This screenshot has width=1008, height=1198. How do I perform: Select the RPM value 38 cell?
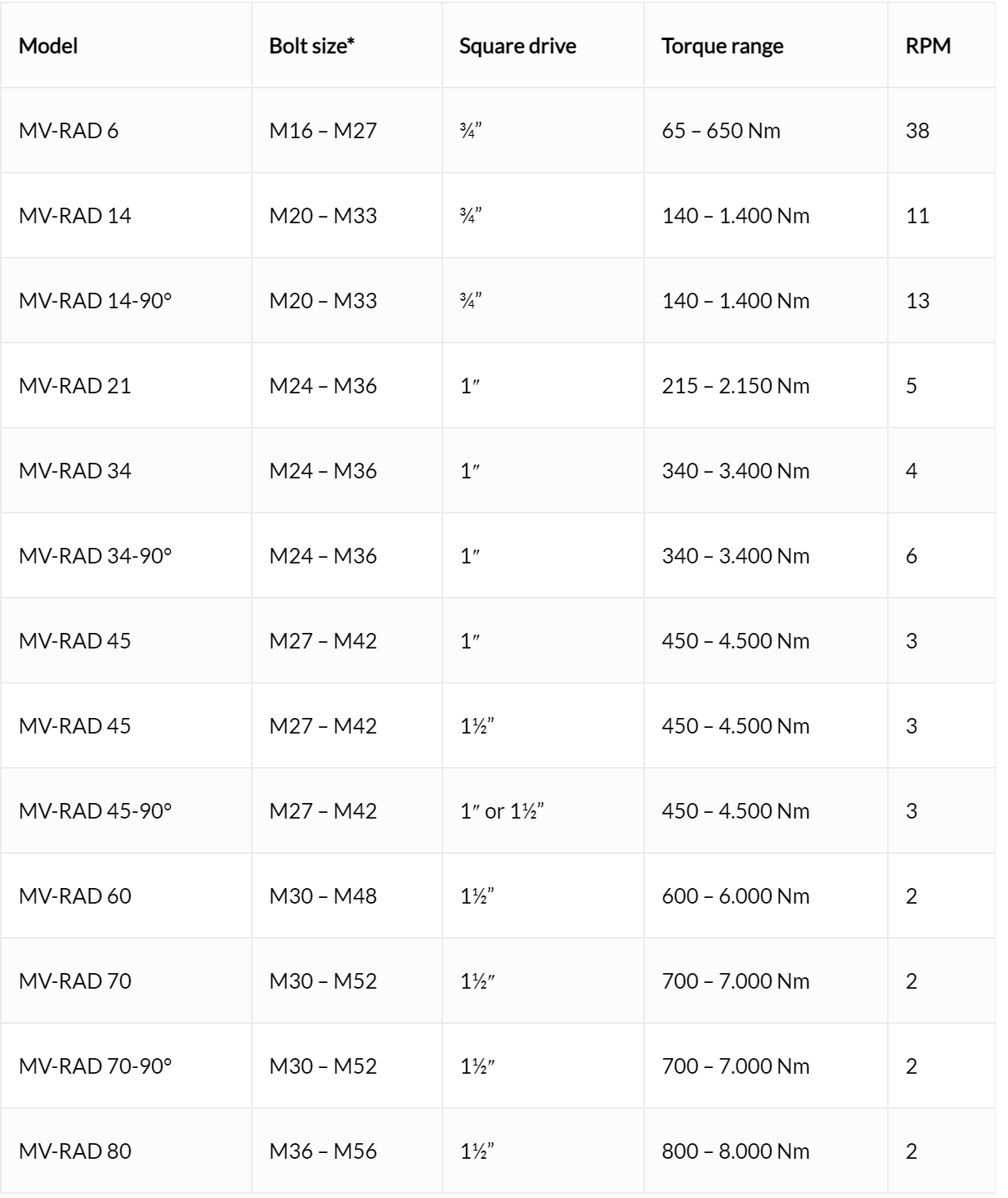tap(942, 131)
